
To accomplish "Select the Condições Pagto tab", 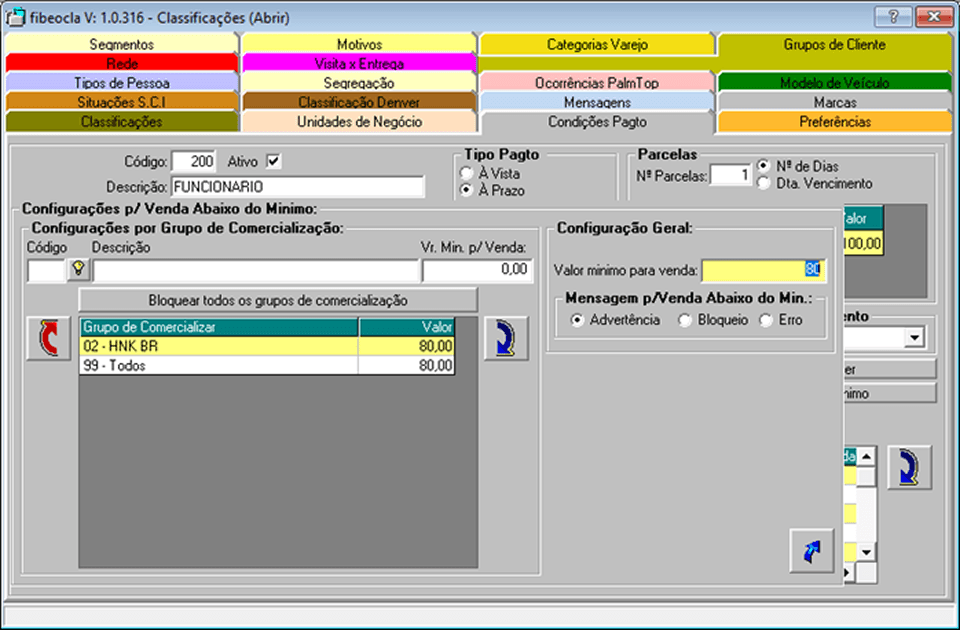I will pos(597,122).
